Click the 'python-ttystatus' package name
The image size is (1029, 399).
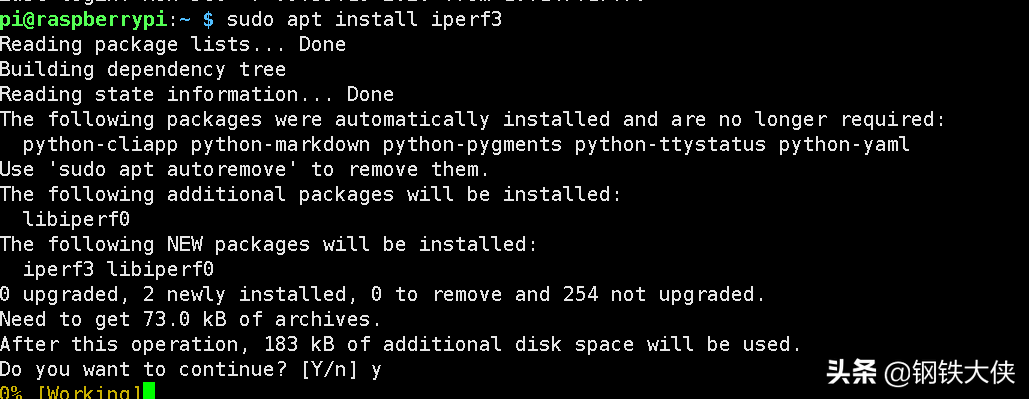click(671, 144)
